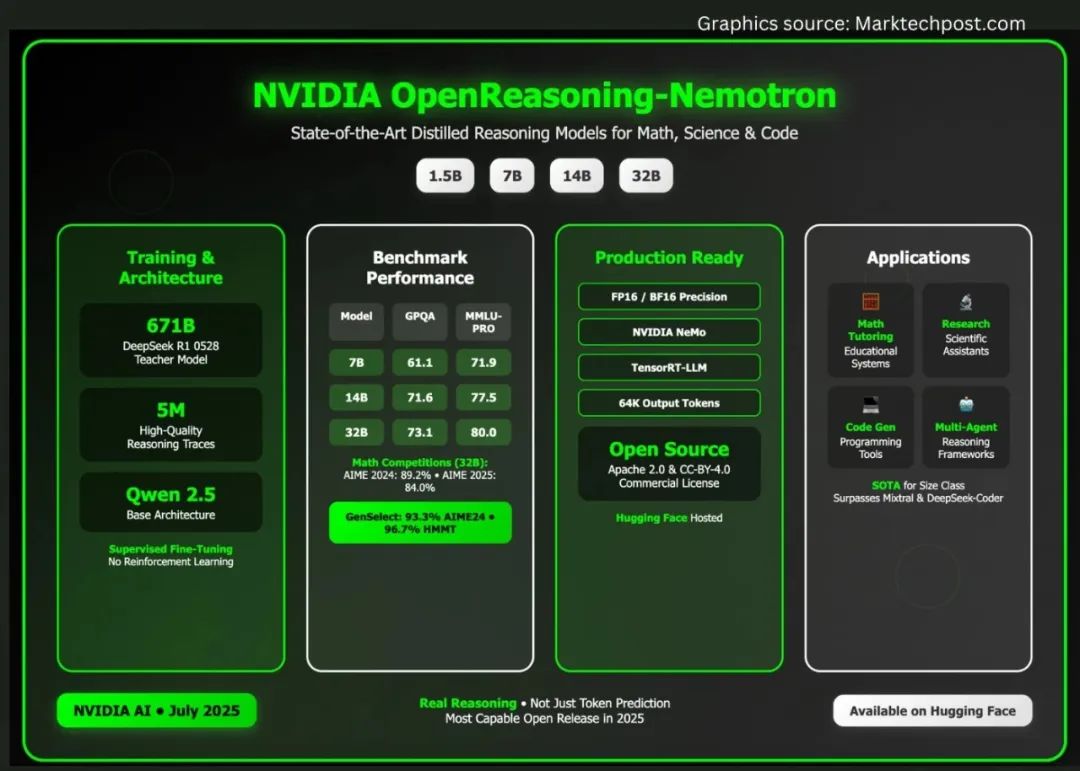Click the 64K Output Tokens box

tap(669, 403)
